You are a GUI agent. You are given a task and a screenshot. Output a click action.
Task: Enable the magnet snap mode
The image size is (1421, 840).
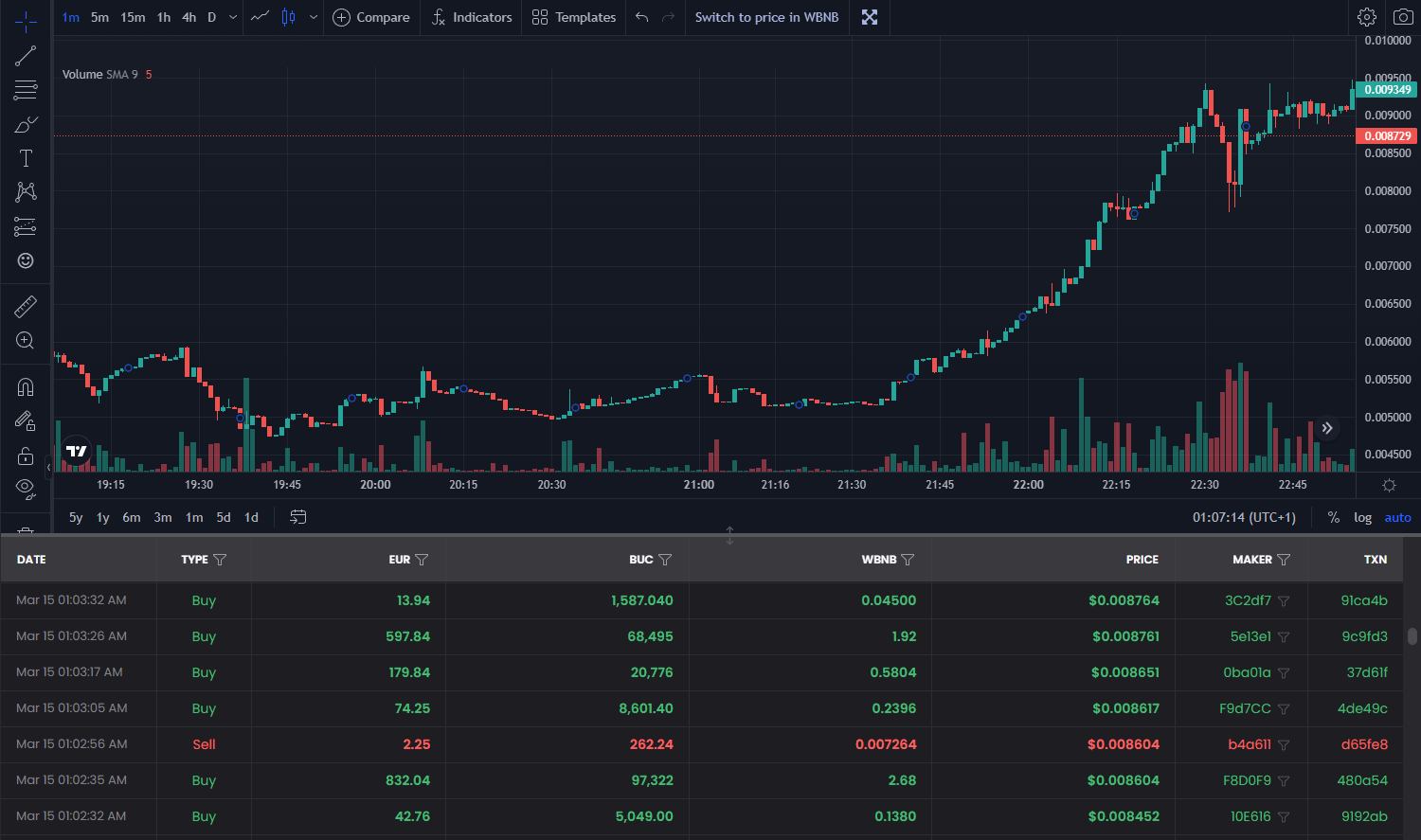coord(26,386)
